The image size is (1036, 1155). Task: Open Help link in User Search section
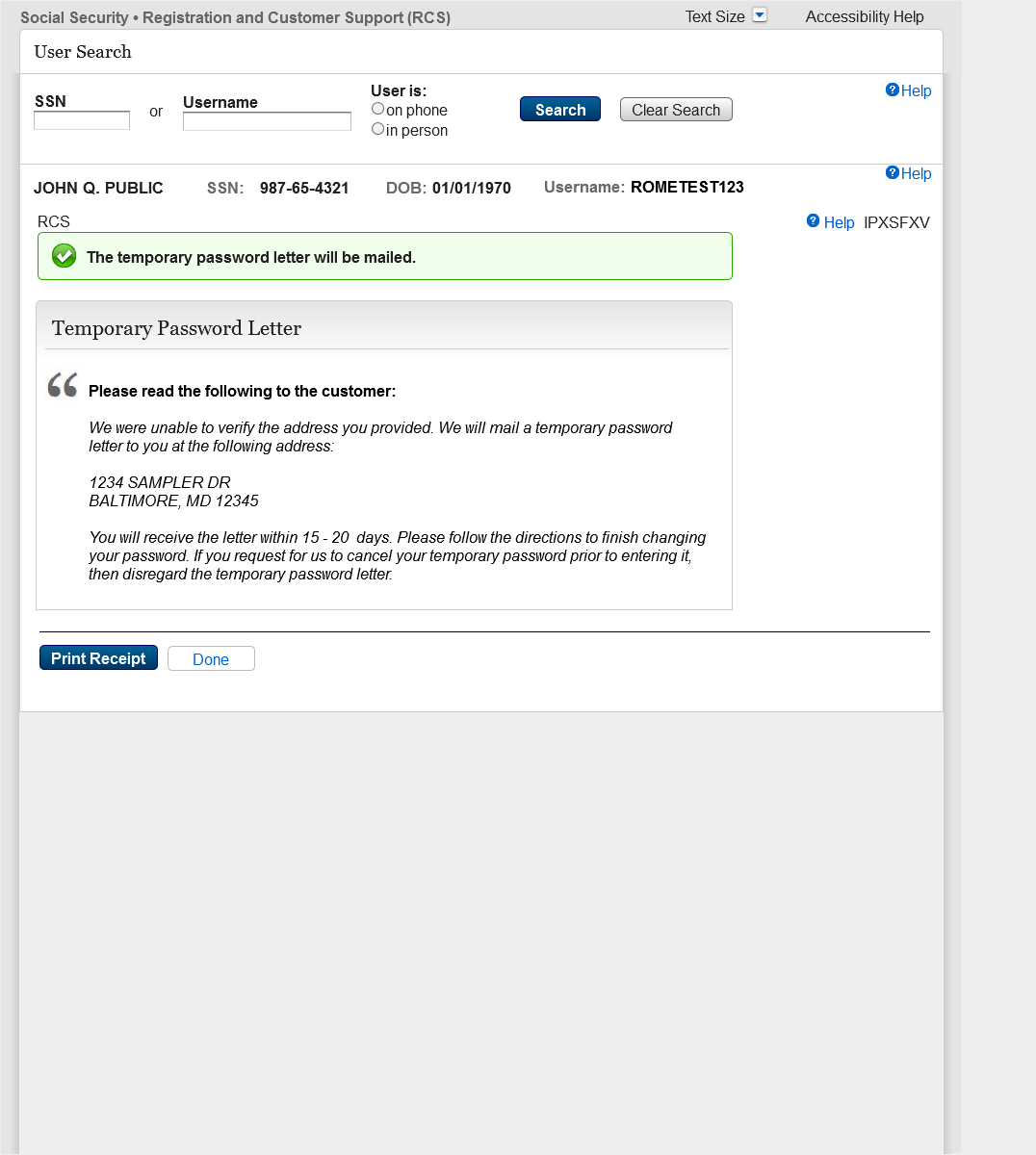click(x=908, y=90)
